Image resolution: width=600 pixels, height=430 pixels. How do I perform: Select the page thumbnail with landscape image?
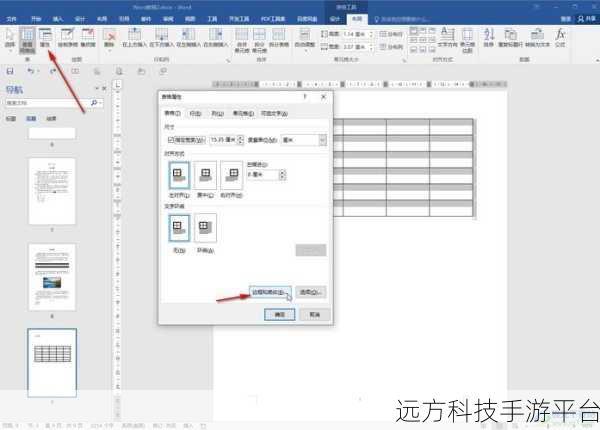(x=52, y=277)
